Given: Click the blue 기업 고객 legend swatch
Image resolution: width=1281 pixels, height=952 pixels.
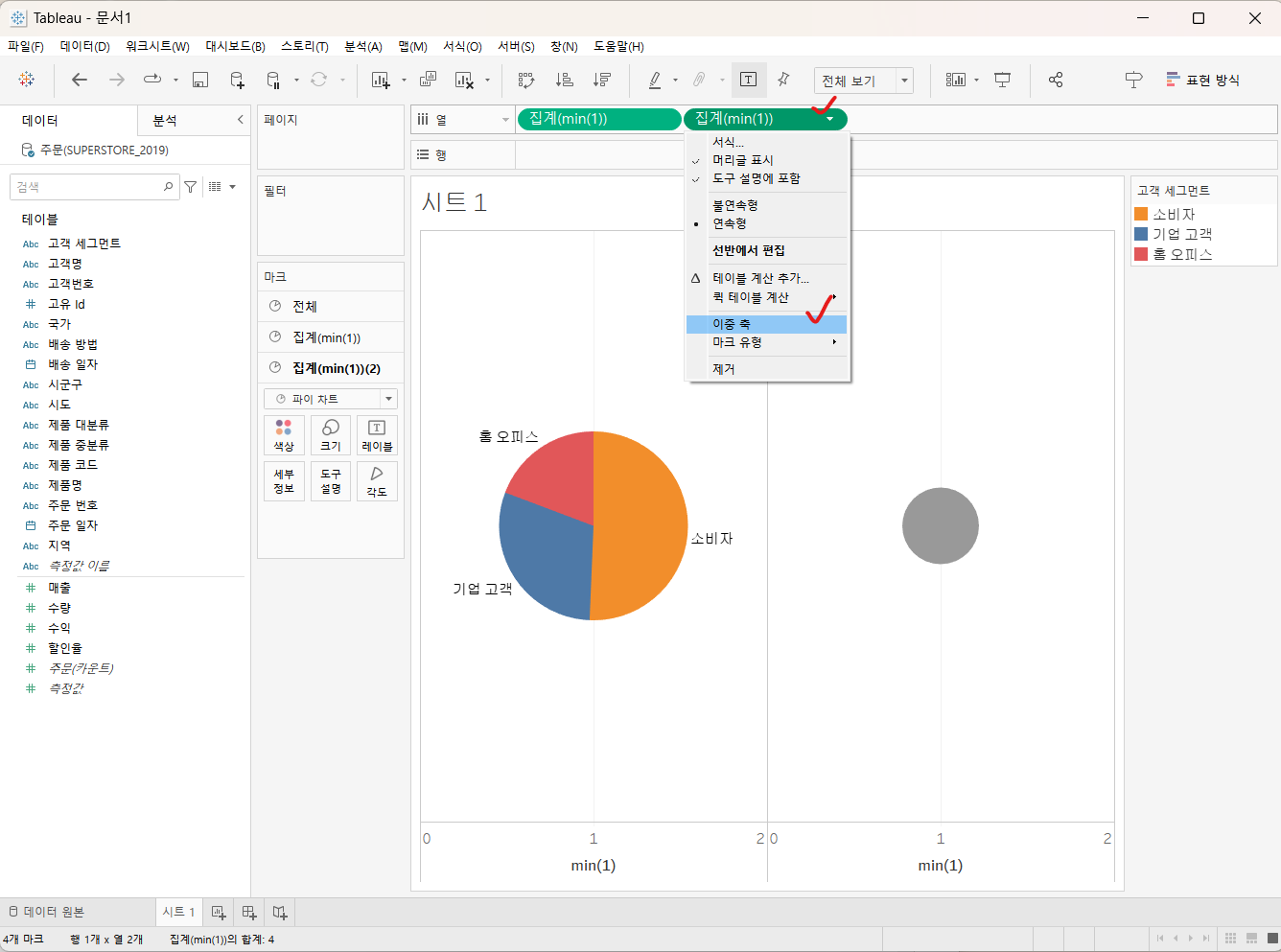Looking at the screenshot, I should tap(1141, 234).
